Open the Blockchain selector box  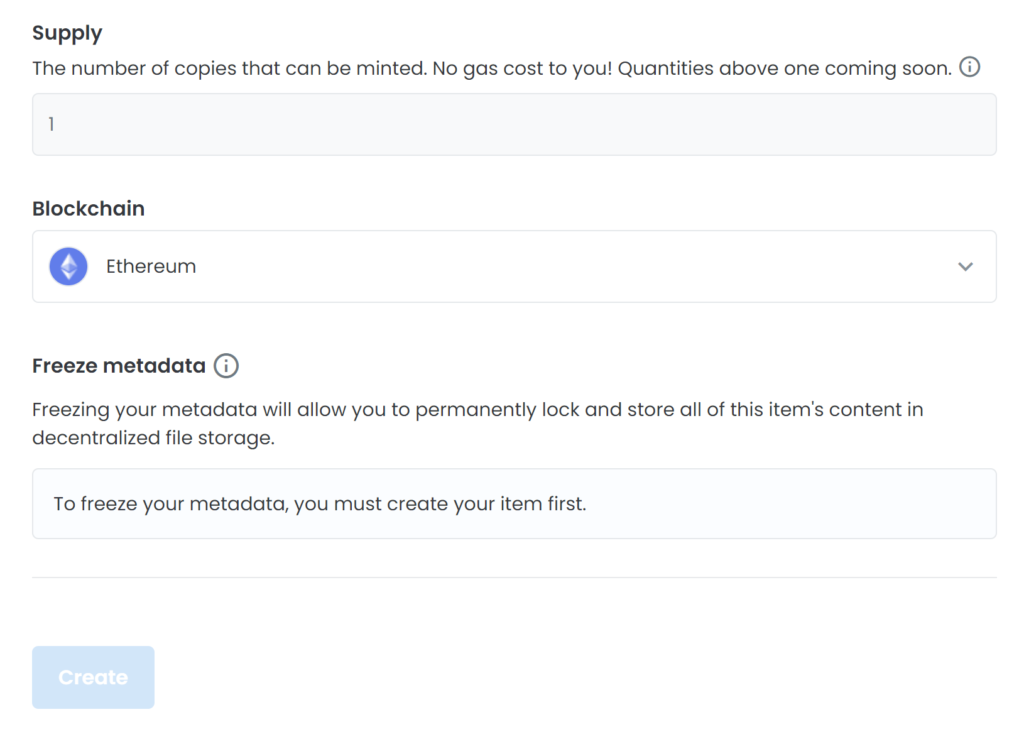coord(514,266)
